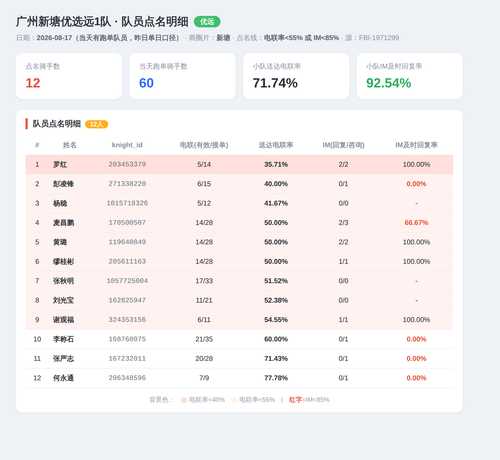Click the red 66.67% IM rate
Screen dimensions: 500x460
[416, 223]
